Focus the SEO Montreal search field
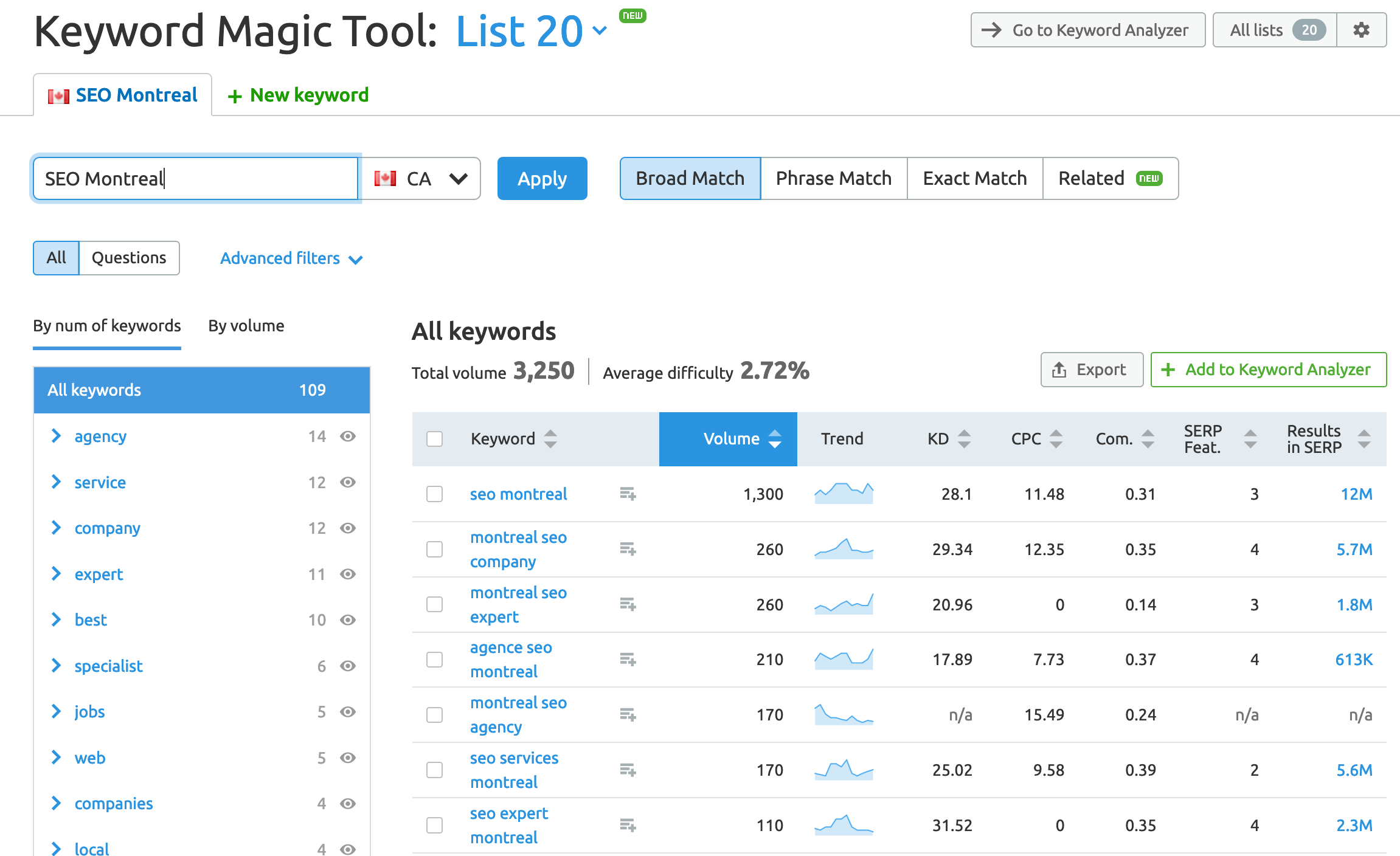Image resolution: width=1400 pixels, height=856 pixels. click(195, 178)
